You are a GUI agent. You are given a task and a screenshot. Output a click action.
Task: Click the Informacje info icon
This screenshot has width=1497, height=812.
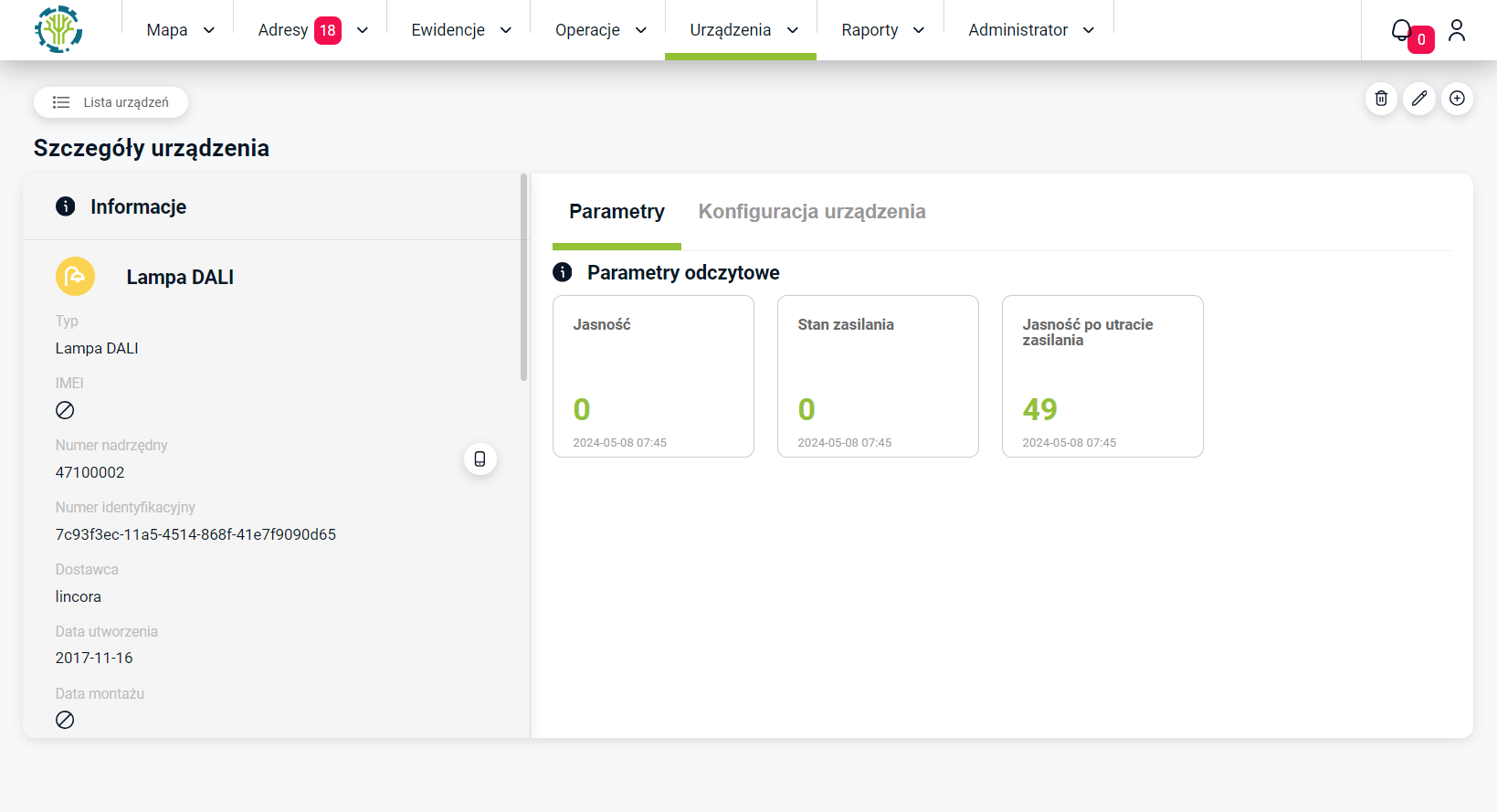(66, 206)
